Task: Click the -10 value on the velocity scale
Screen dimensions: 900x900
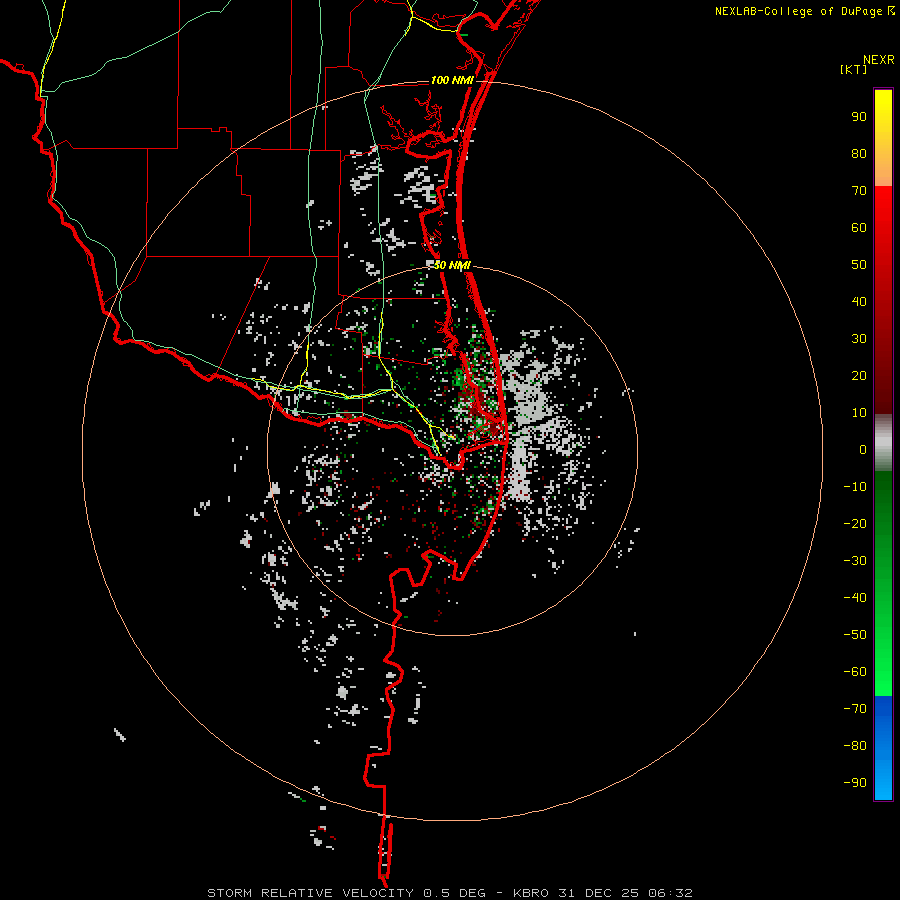Action: point(855,487)
